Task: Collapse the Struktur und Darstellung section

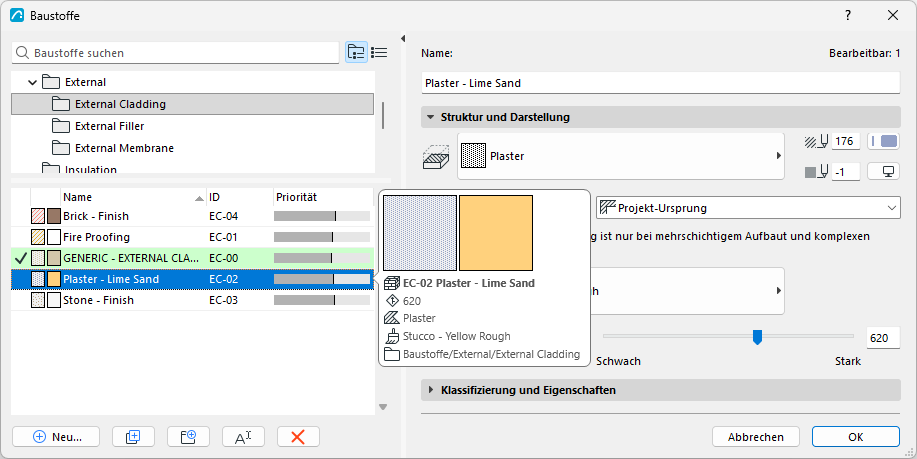Action: 430,117
